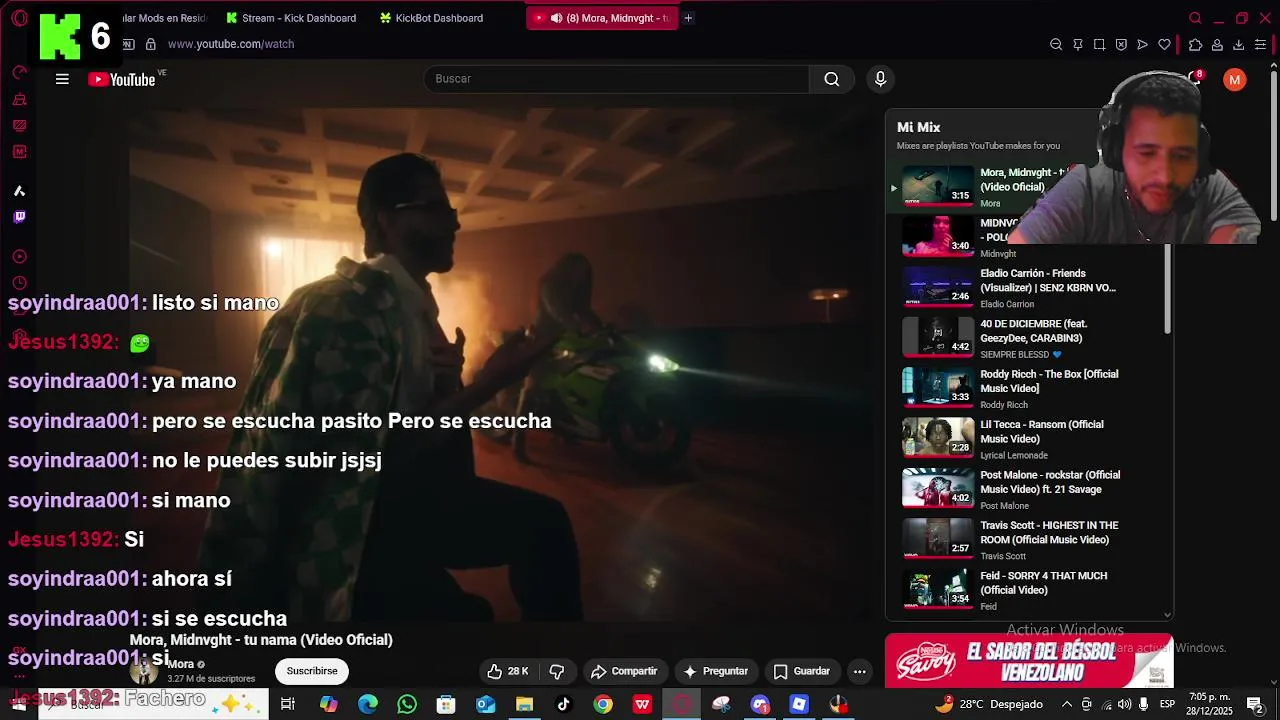This screenshot has height=720, width=1280.
Task: Play Roddy Ricch - The Box video
Action: (1025, 388)
